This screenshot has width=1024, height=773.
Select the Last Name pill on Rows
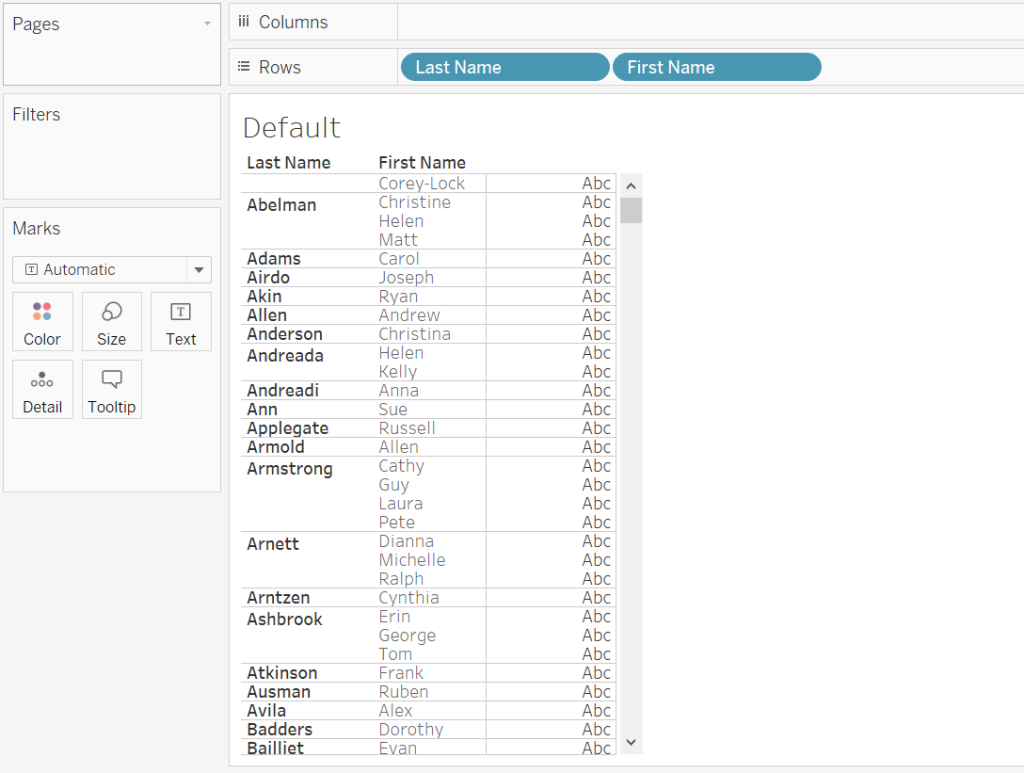(504, 67)
